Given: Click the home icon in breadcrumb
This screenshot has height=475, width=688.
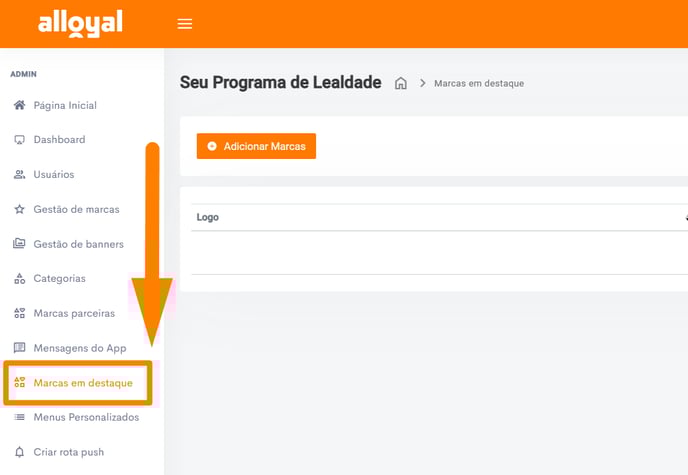Looking at the screenshot, I should [400, 83].
